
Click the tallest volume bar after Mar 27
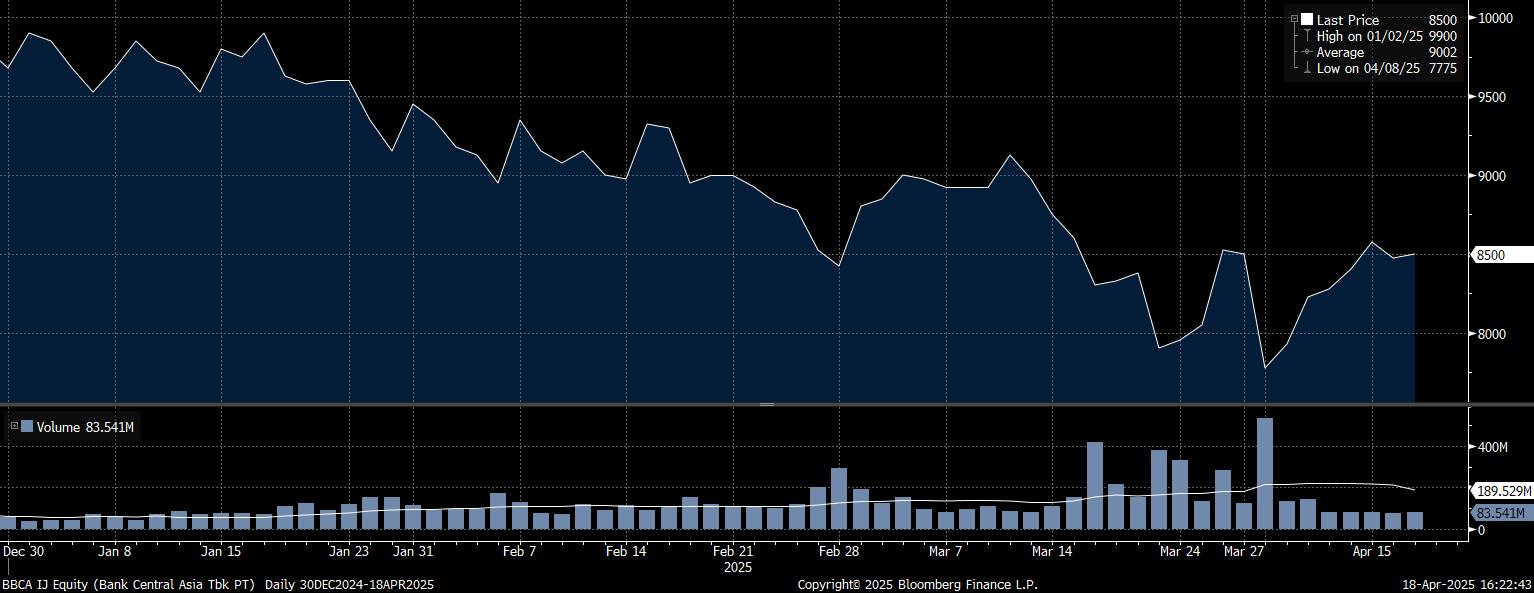[x=1265, y=473]
